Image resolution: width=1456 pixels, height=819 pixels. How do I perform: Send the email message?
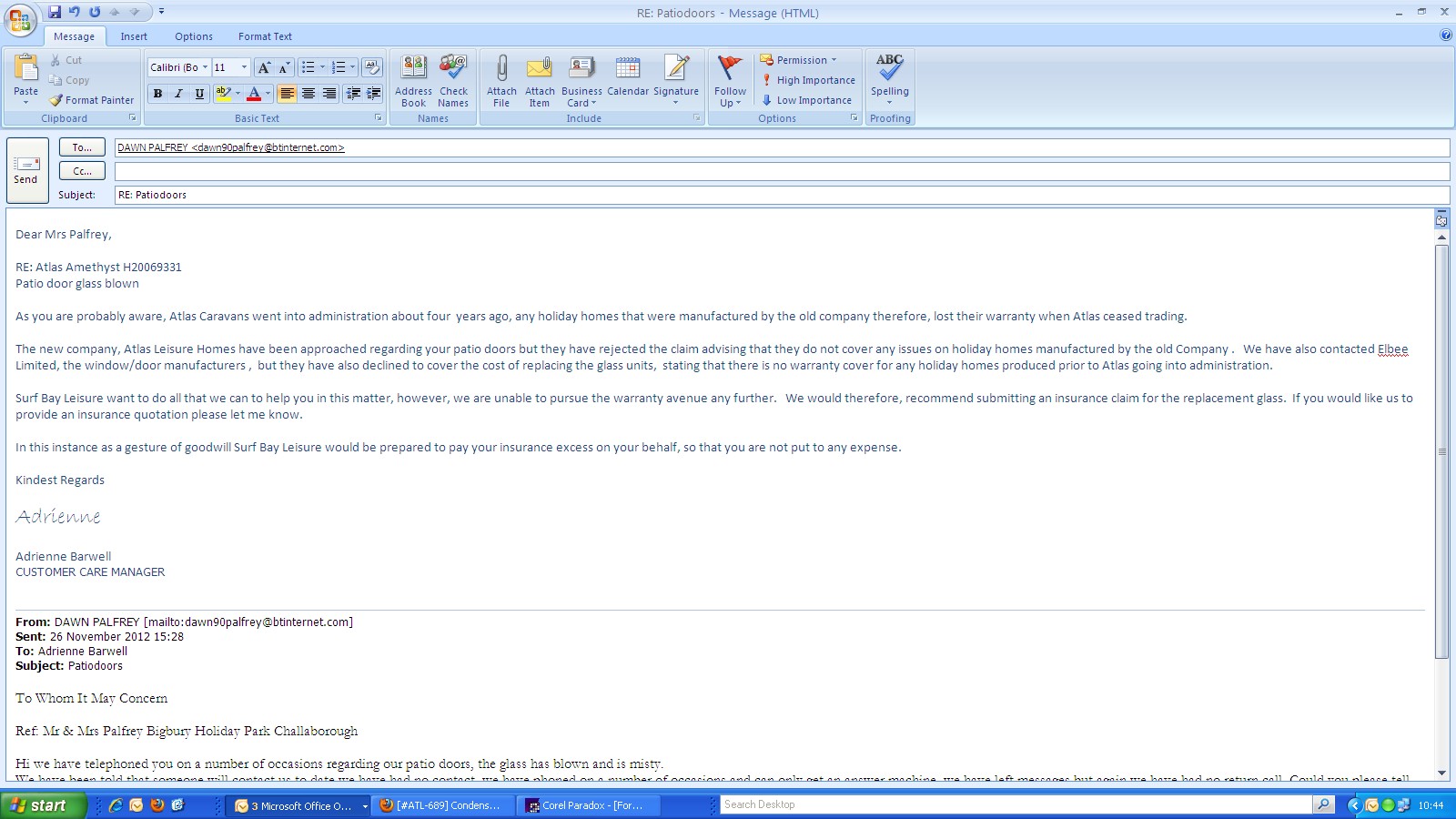(x=25, y=170)
